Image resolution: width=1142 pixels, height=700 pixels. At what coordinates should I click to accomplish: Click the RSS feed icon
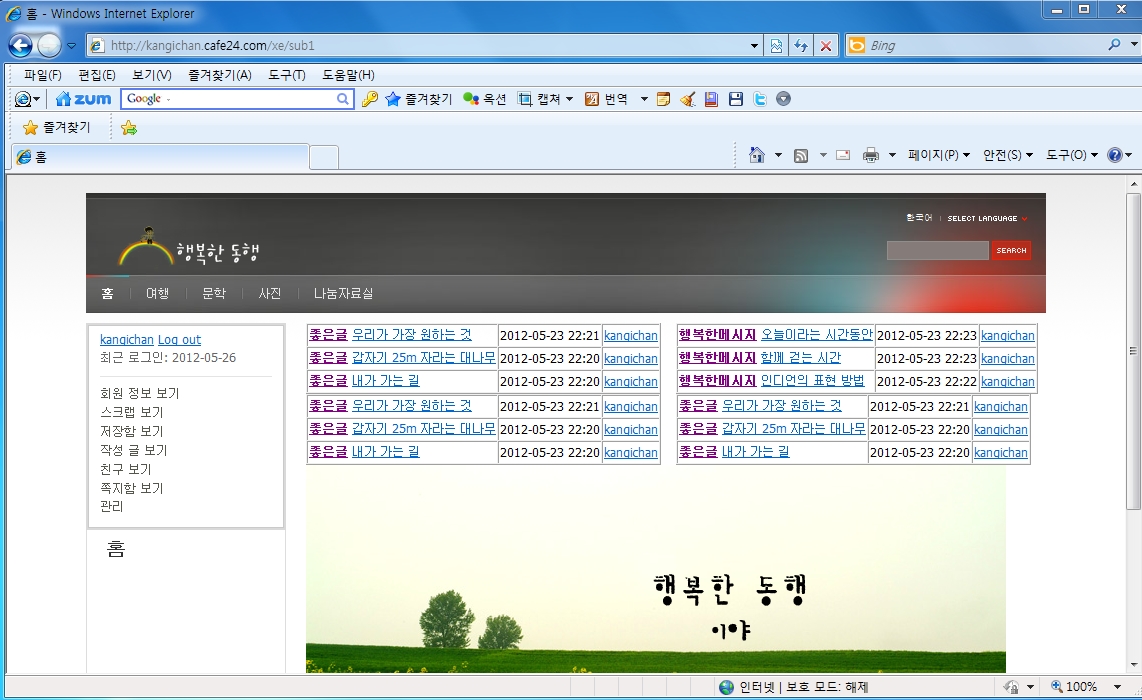(x=800, y=155)
